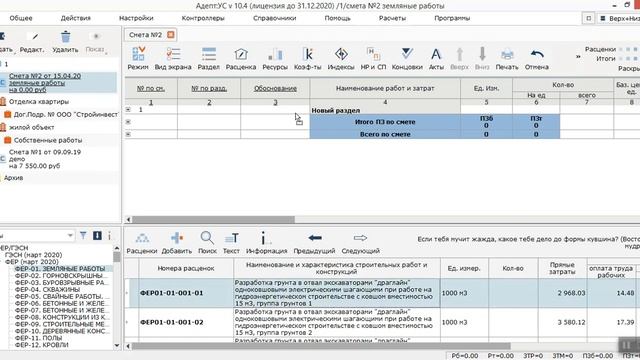Image resolution: width=640 pixels, height=360 pixels.
Task: Sort by the Обоснование column header
Action: click(275, 88)
